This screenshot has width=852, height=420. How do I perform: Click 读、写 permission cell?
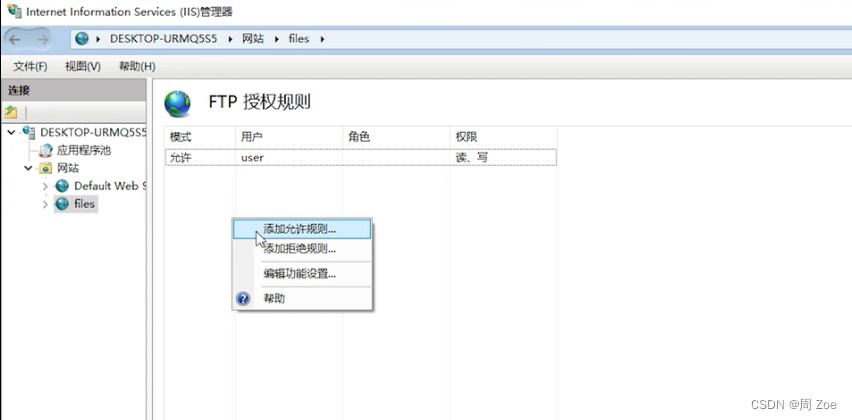click(471, 158)
